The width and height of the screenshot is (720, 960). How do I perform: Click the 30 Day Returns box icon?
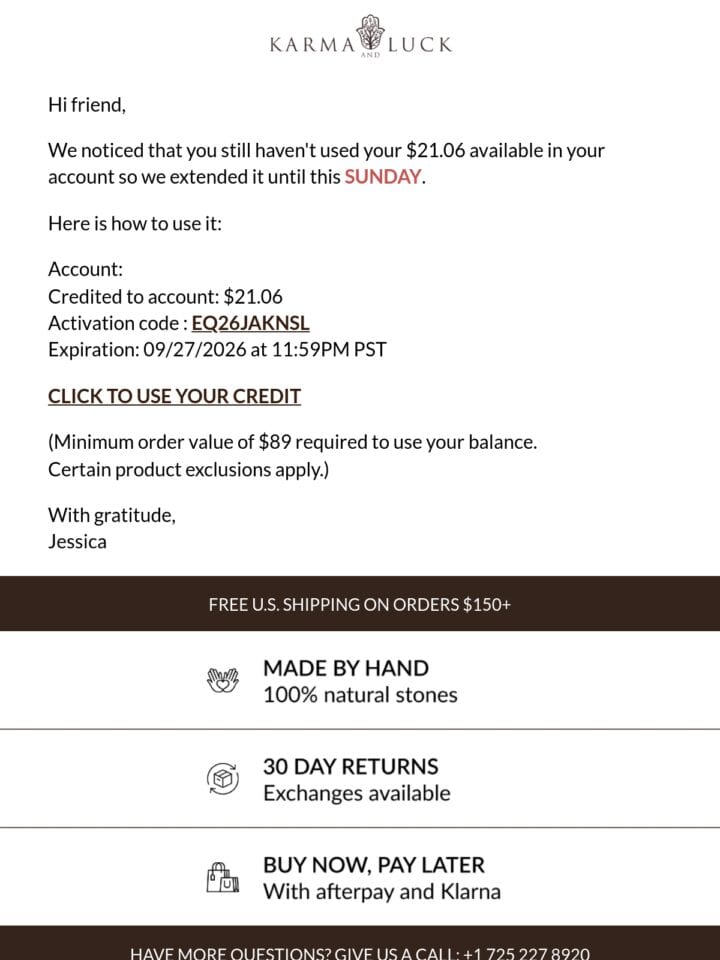point(222,779)
